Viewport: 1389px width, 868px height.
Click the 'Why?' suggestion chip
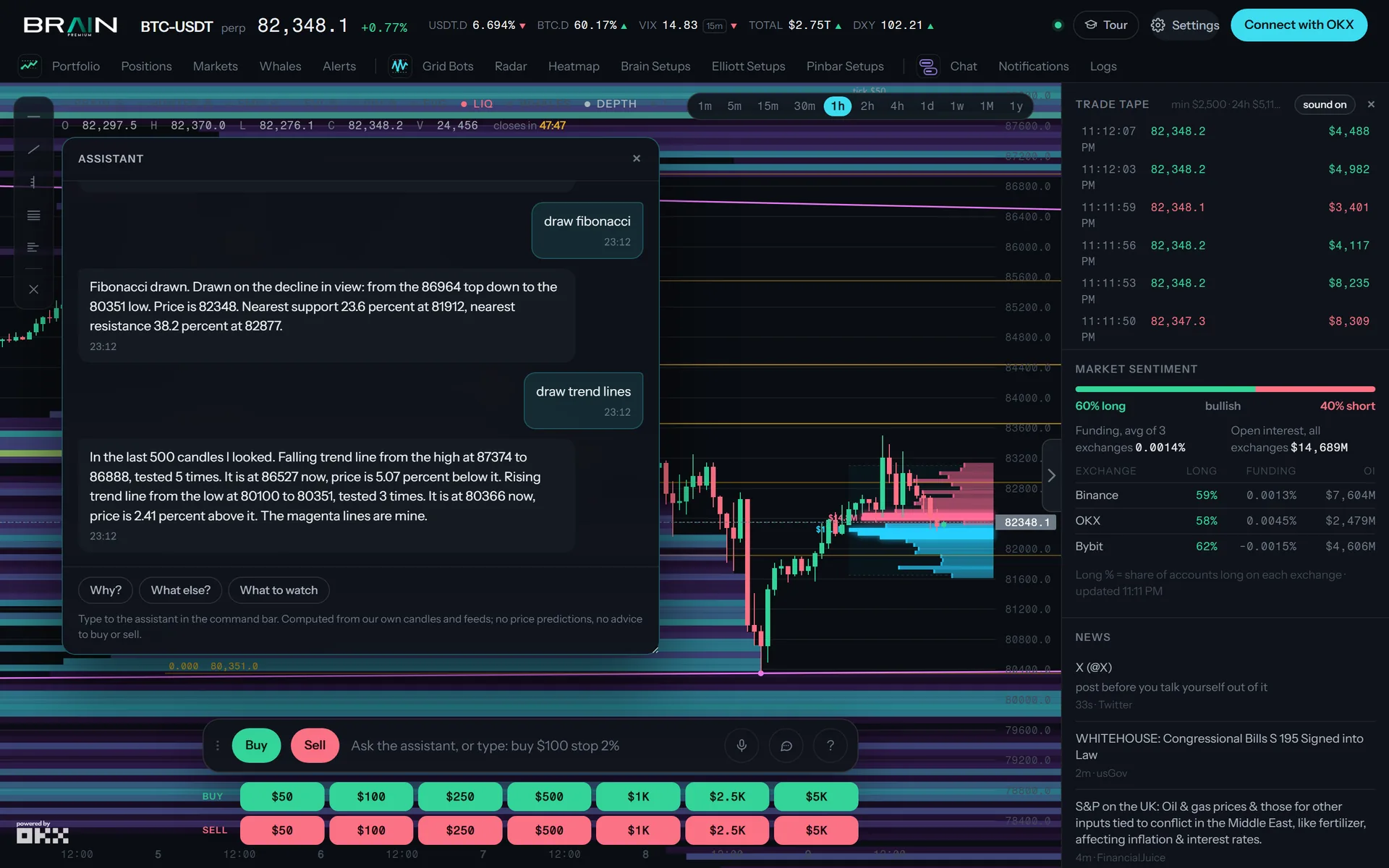[x=106, y=590]
